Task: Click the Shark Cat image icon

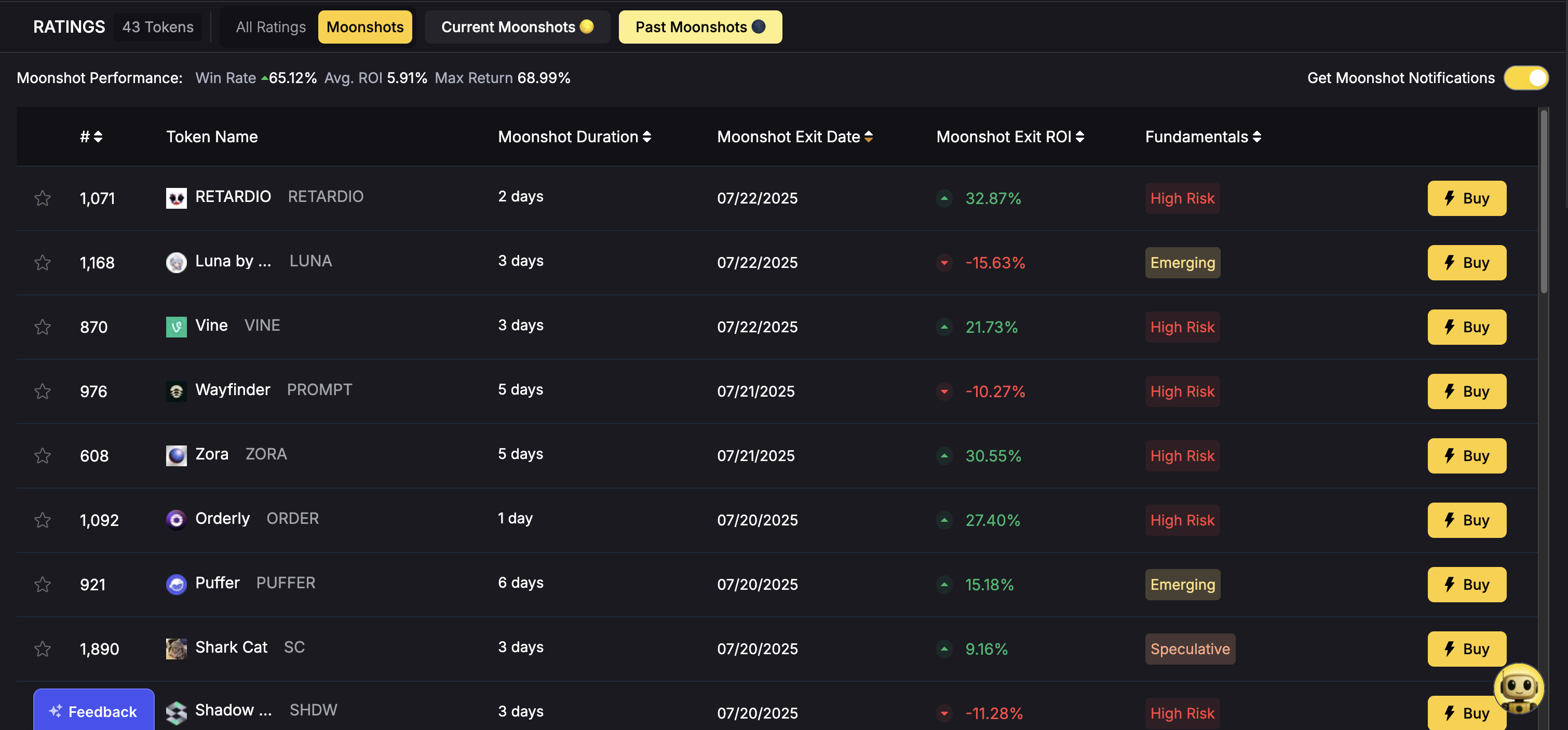Action: [x=176, y=649]
